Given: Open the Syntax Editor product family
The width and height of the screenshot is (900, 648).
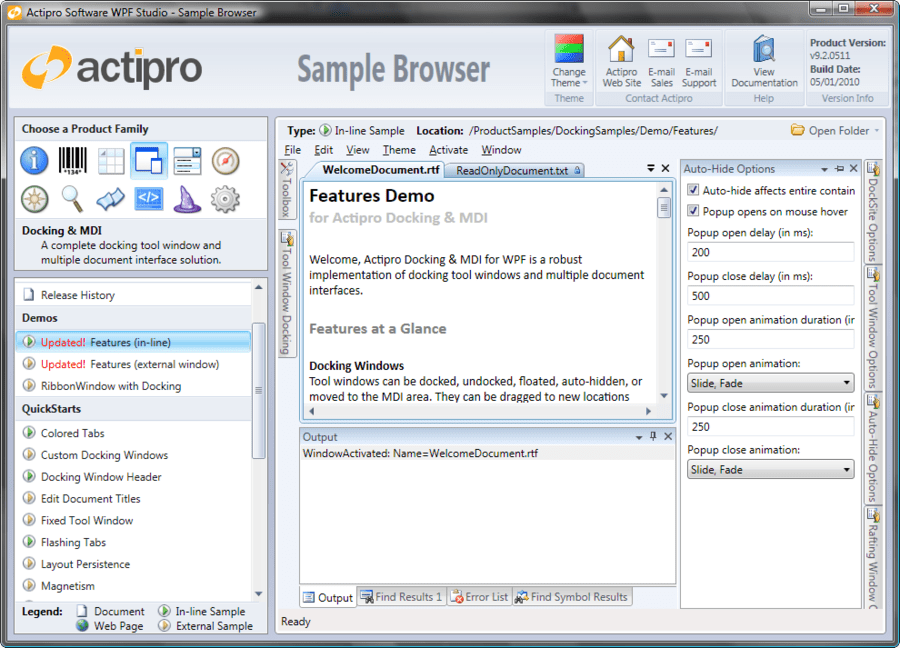Looking at the screenshot, I should pos(148,199).
